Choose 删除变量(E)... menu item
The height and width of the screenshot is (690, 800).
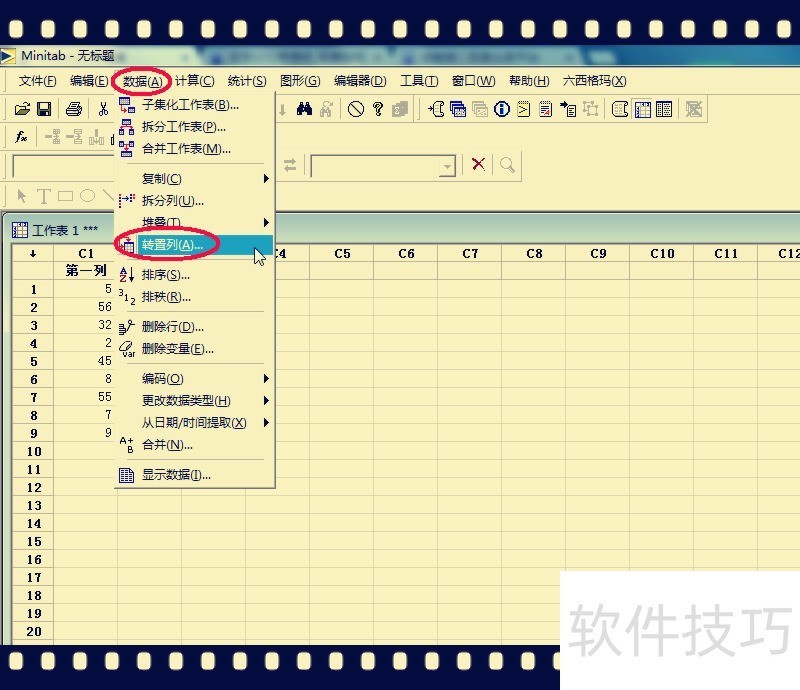(195, 349)
